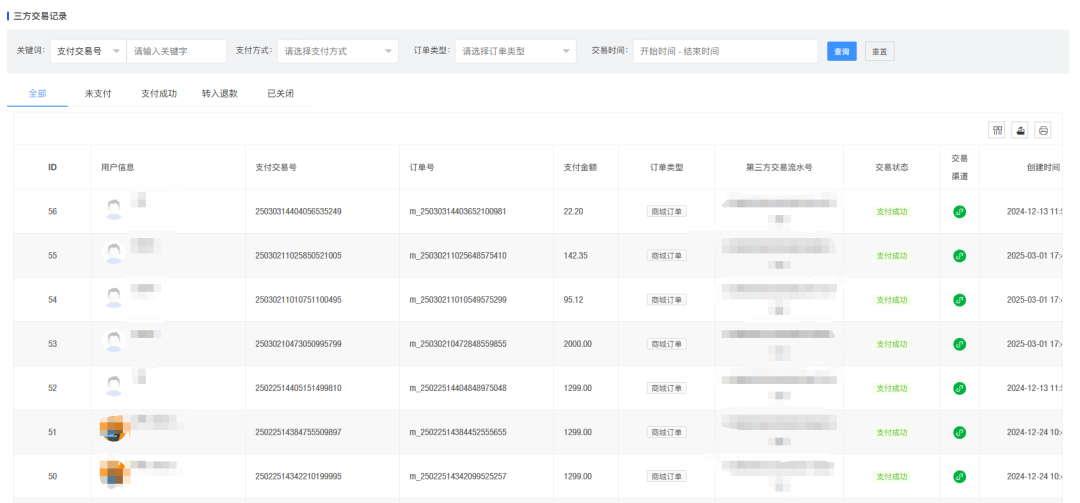The image size is (1080, 503).
Task: Click payment number 25022514342210199995
Action: pos(298,476)
